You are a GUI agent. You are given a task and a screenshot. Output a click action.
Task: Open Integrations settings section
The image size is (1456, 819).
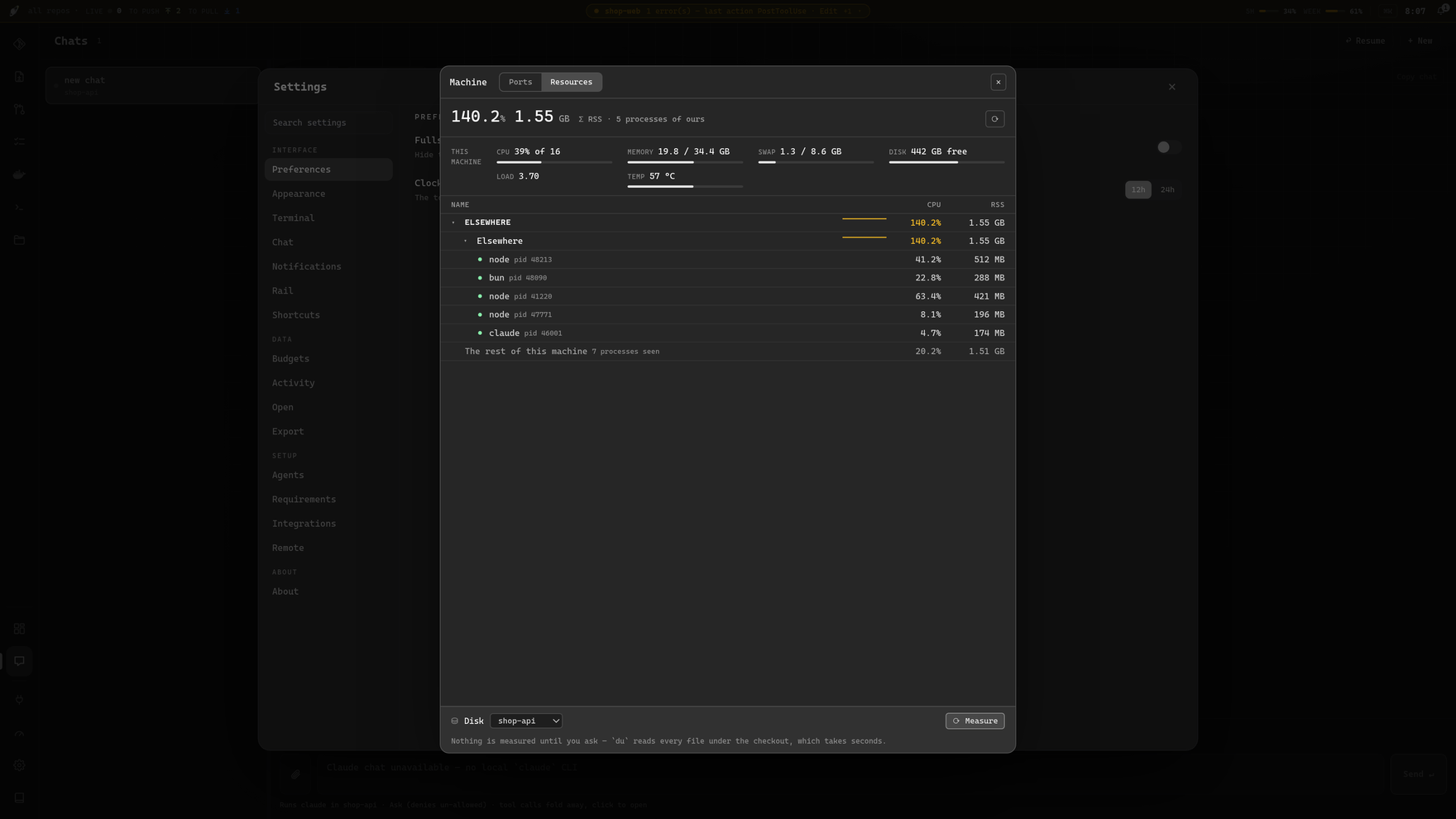pyautogui.click(x=328, y=524)
